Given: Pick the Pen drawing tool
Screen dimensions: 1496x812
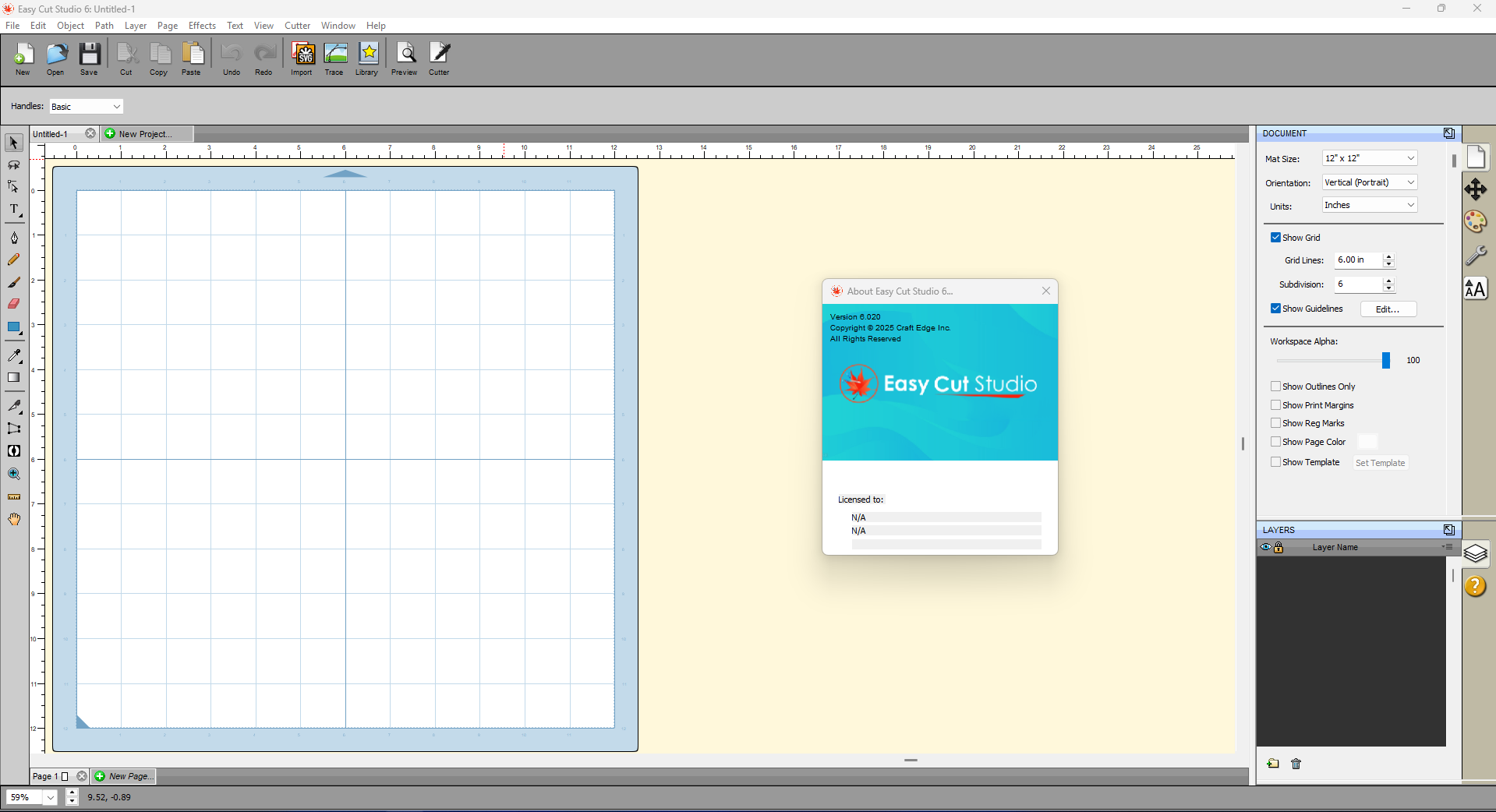Looking at the screenshot, I should 14,238.
